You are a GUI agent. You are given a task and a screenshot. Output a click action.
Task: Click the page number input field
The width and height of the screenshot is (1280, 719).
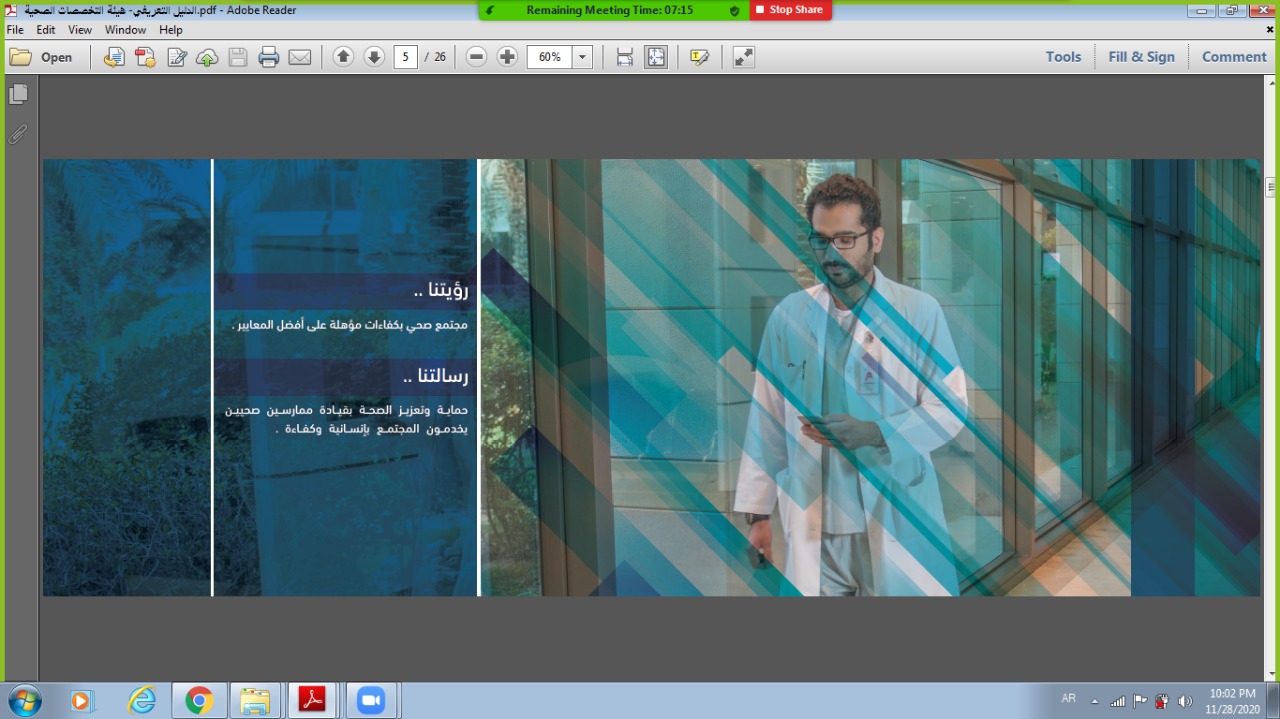click(405, 57)
